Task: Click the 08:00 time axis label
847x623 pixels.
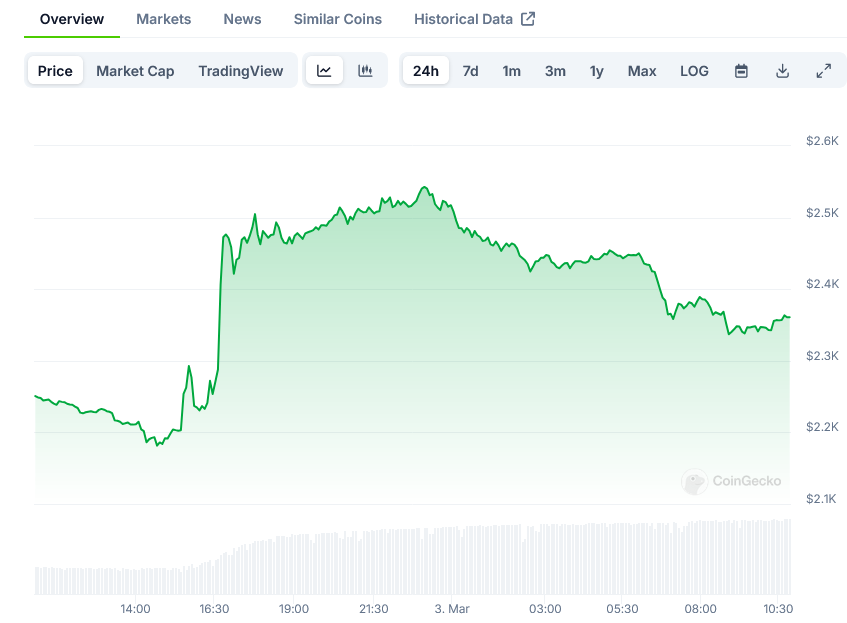Action: coord(701,609)
